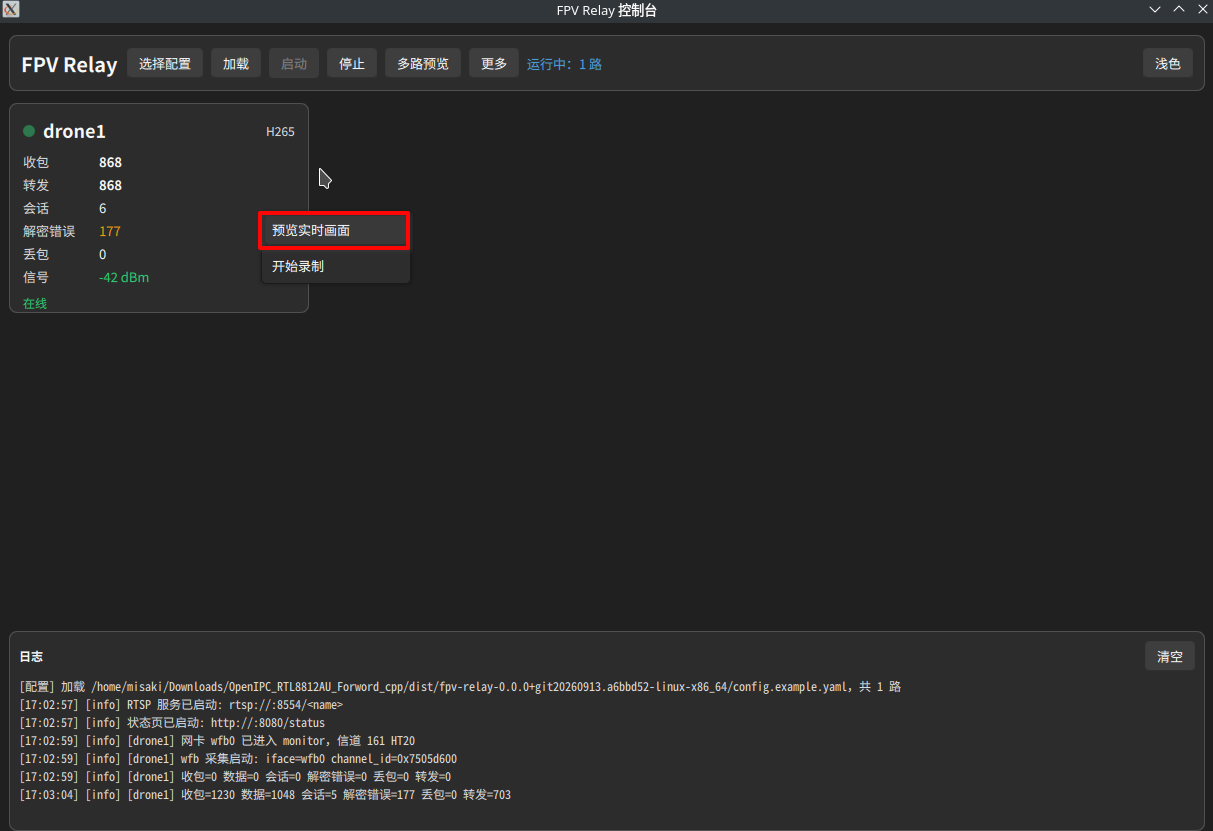Click the FPV Relay app title

[x=69, y=65]
